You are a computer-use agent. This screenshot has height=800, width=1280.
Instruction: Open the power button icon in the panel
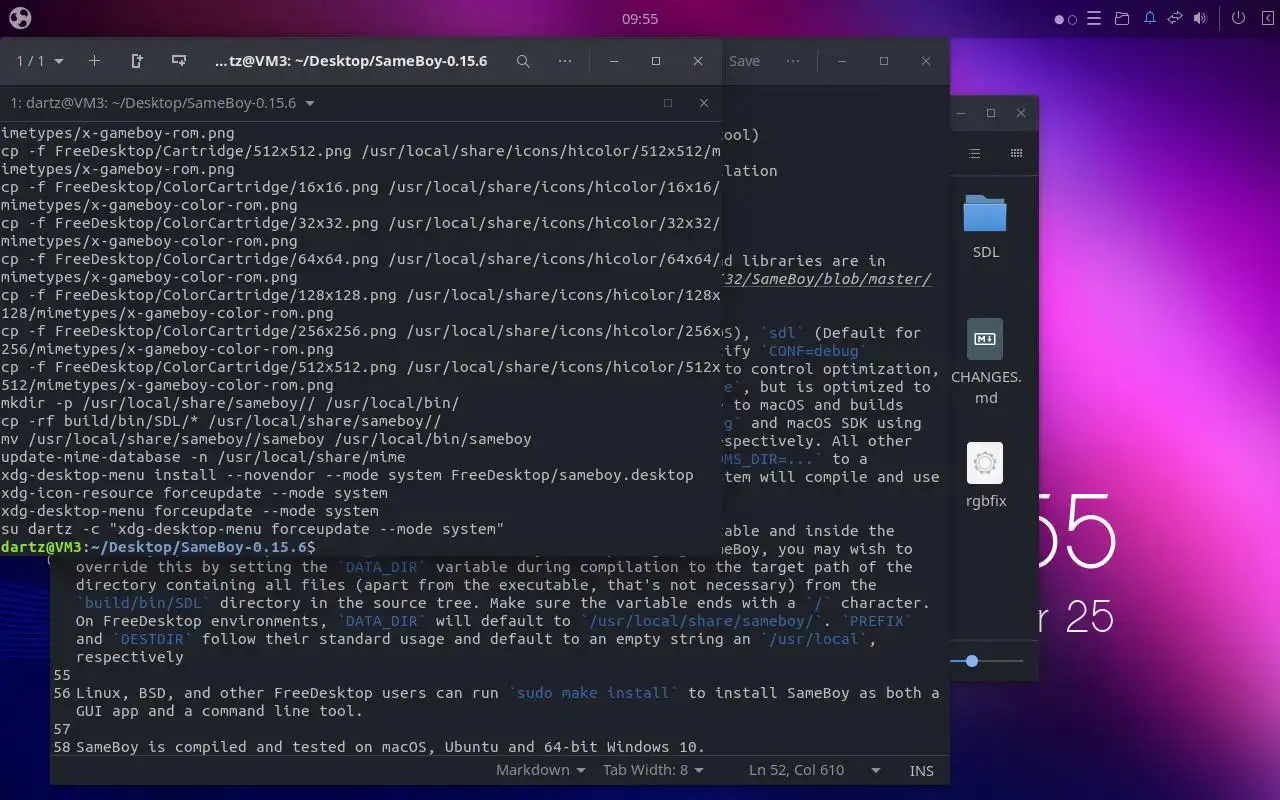point(1238,18)
